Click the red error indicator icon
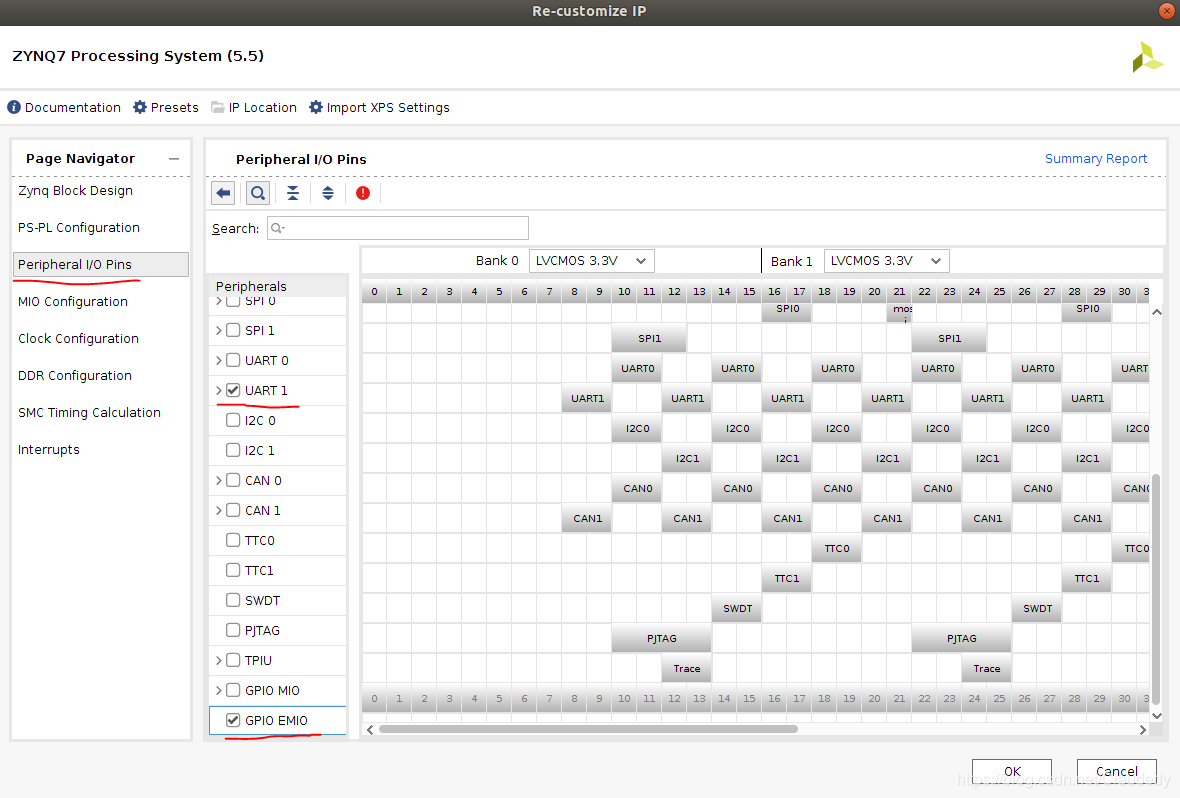Viewport: 1180px width, 798px height. tap(363, 193)
